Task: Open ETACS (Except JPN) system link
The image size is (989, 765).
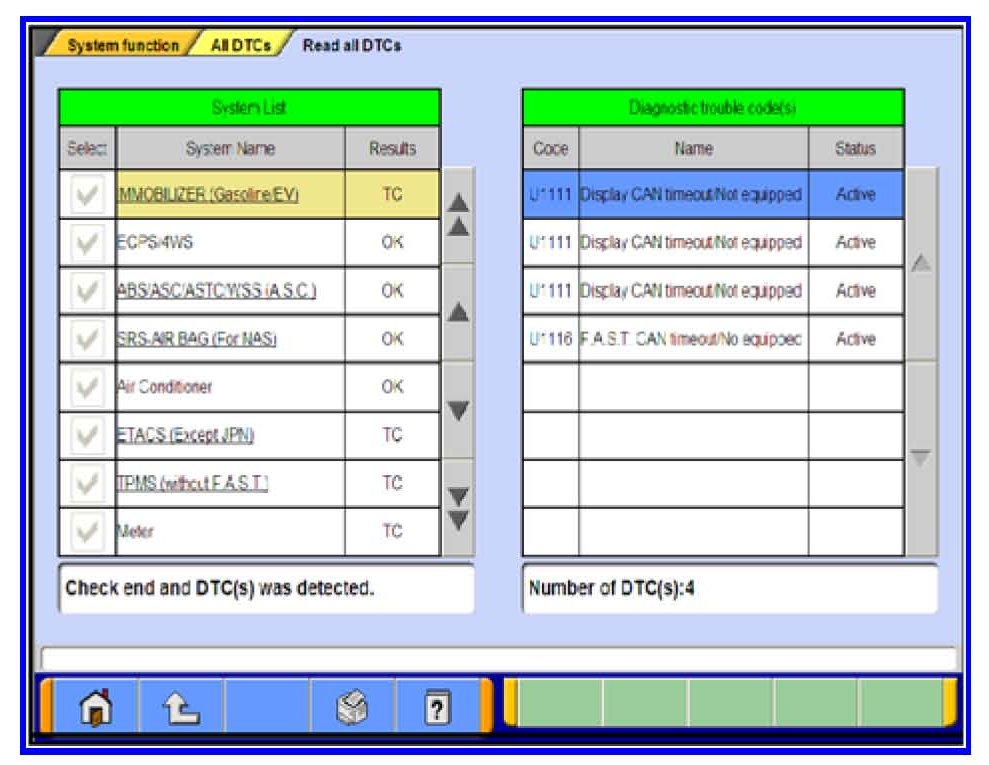Action: tap(186, 436)
